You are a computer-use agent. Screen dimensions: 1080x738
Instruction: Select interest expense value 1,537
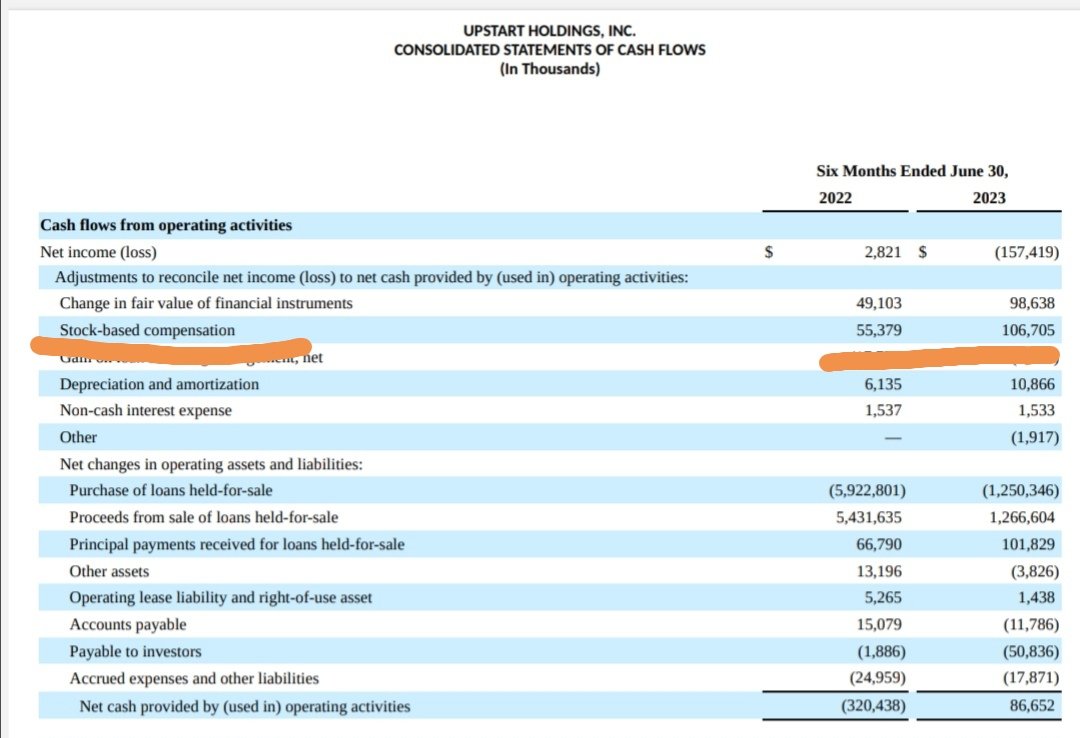882,411
